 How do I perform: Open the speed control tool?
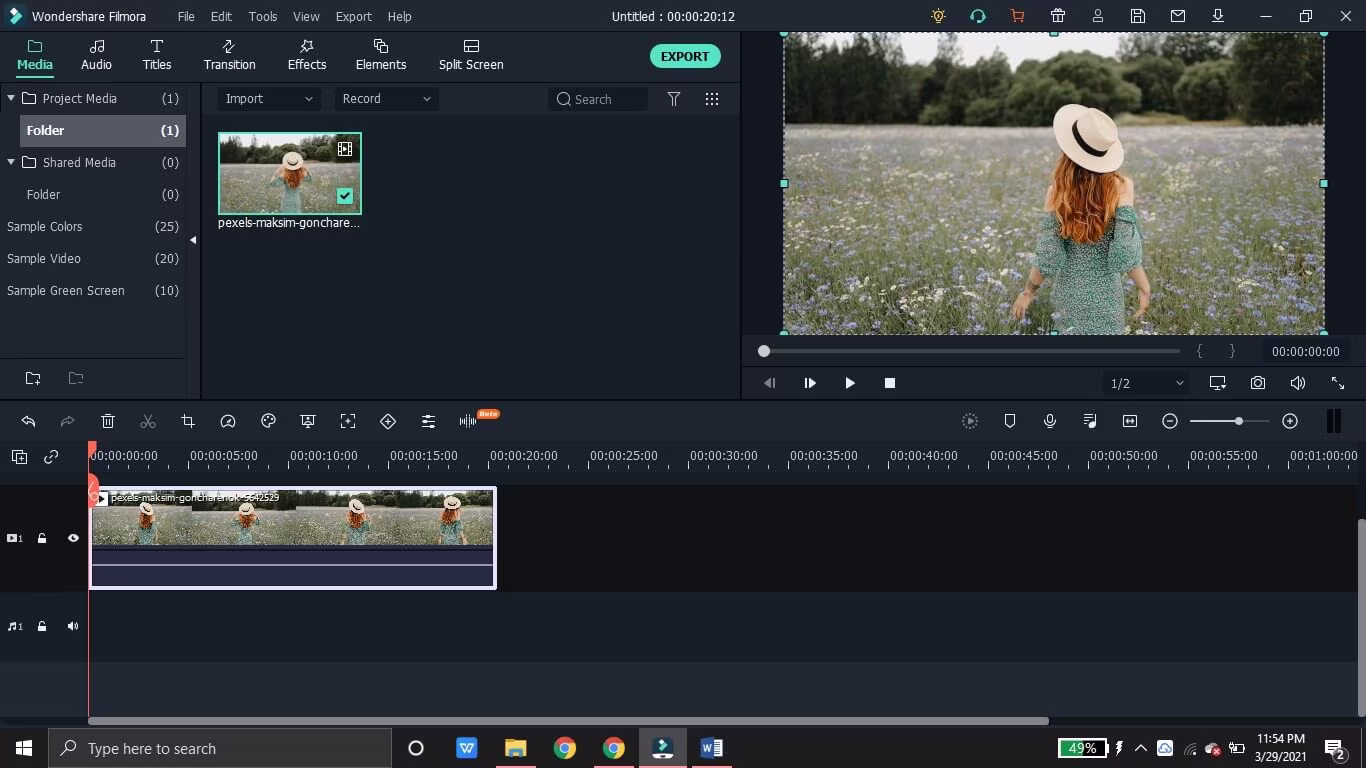228,422
